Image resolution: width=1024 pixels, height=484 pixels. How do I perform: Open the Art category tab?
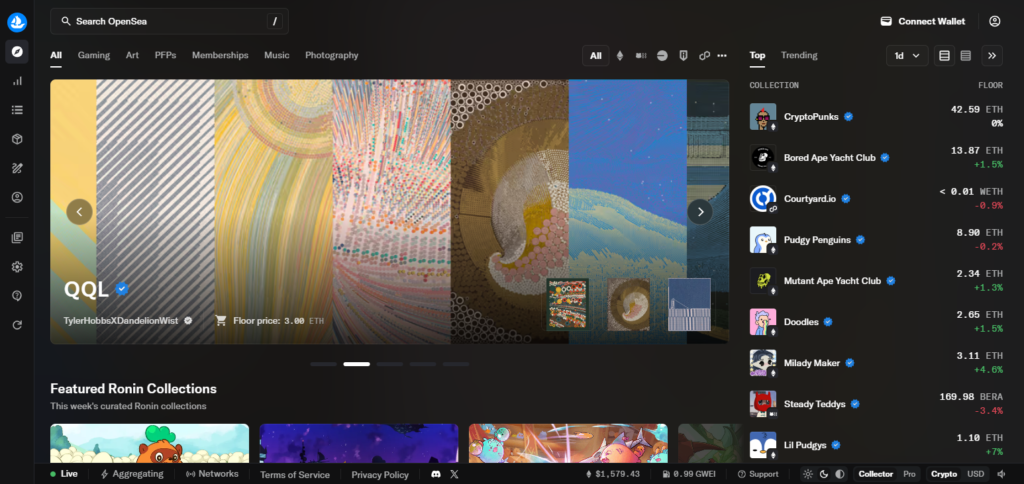click(133, 56)
